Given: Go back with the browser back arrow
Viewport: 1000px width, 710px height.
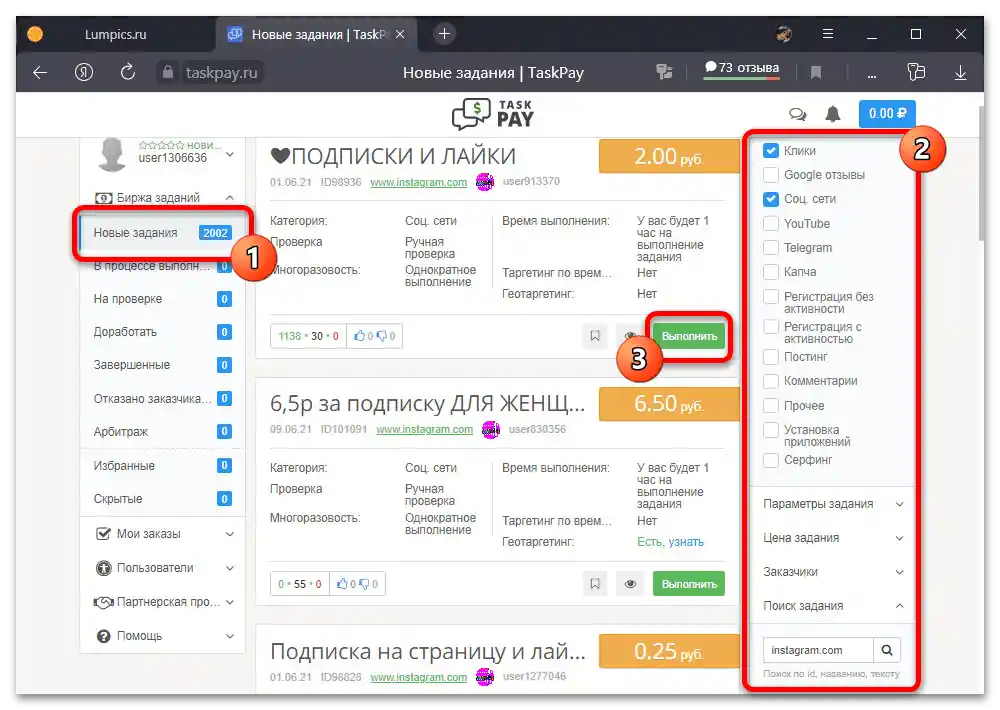Looking at the screenshot, I should coord(40,73).
